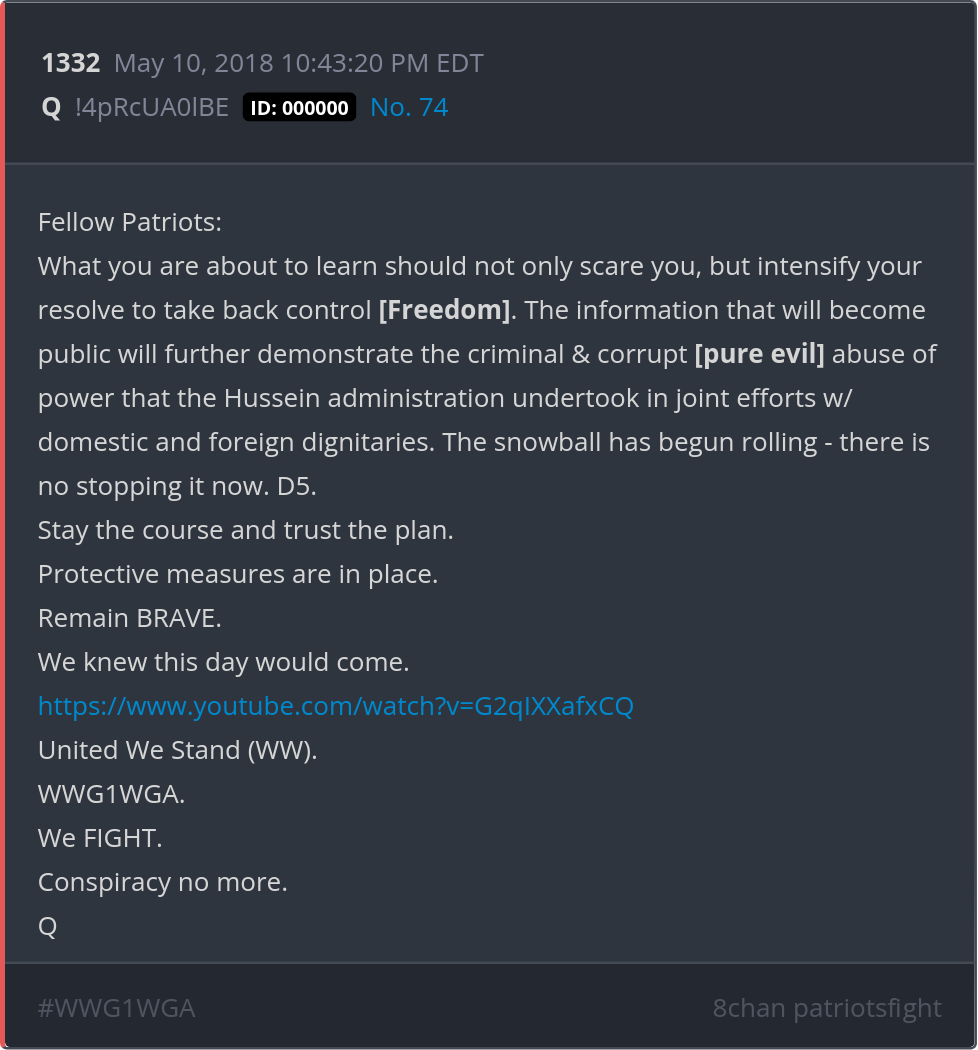
Task: Click the "Conspiracy no more." line
Action: (x=163, y=882)
